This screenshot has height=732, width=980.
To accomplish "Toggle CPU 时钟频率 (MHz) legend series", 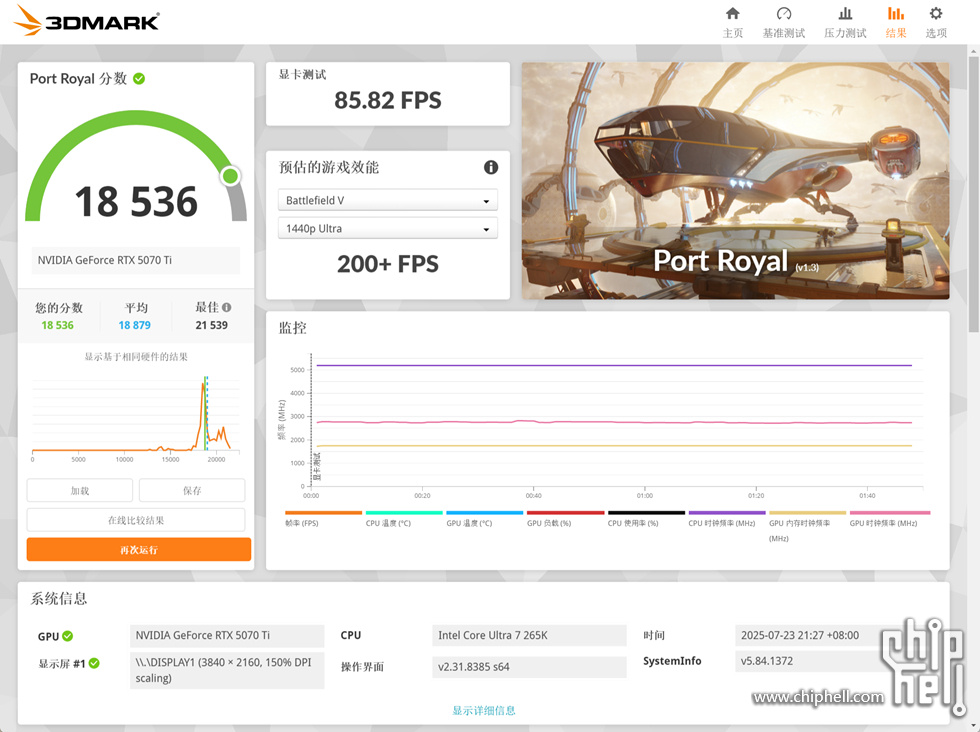I will (x=727, y=519).
